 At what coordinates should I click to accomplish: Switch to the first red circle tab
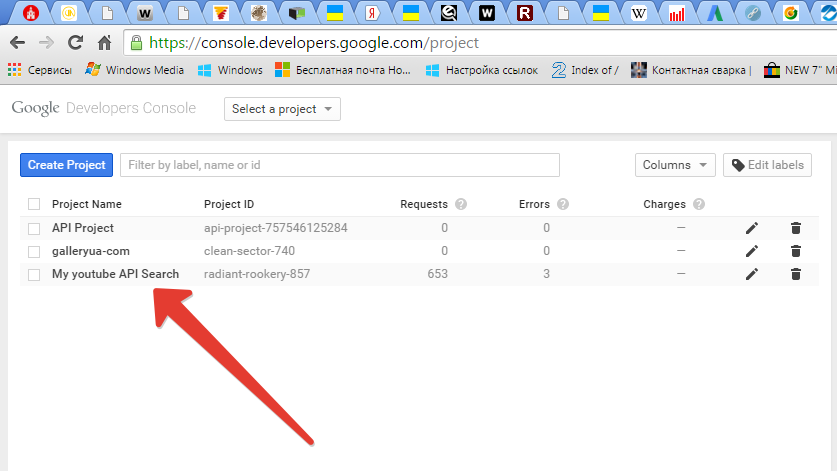coord(31,13)
